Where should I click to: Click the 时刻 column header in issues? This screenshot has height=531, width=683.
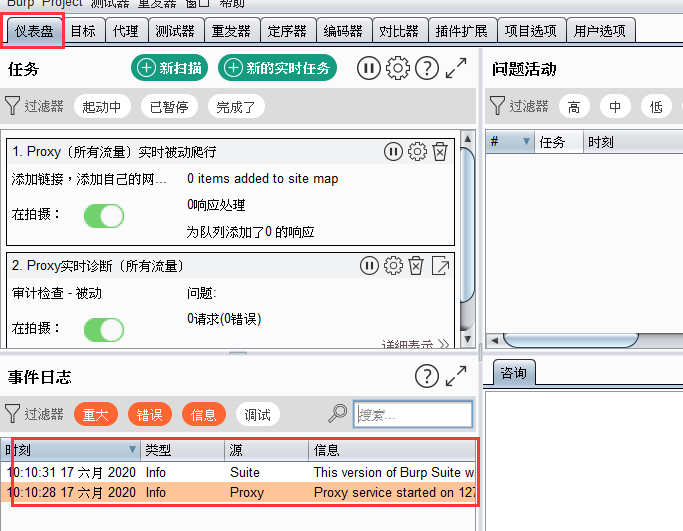[x=634, y=142]
